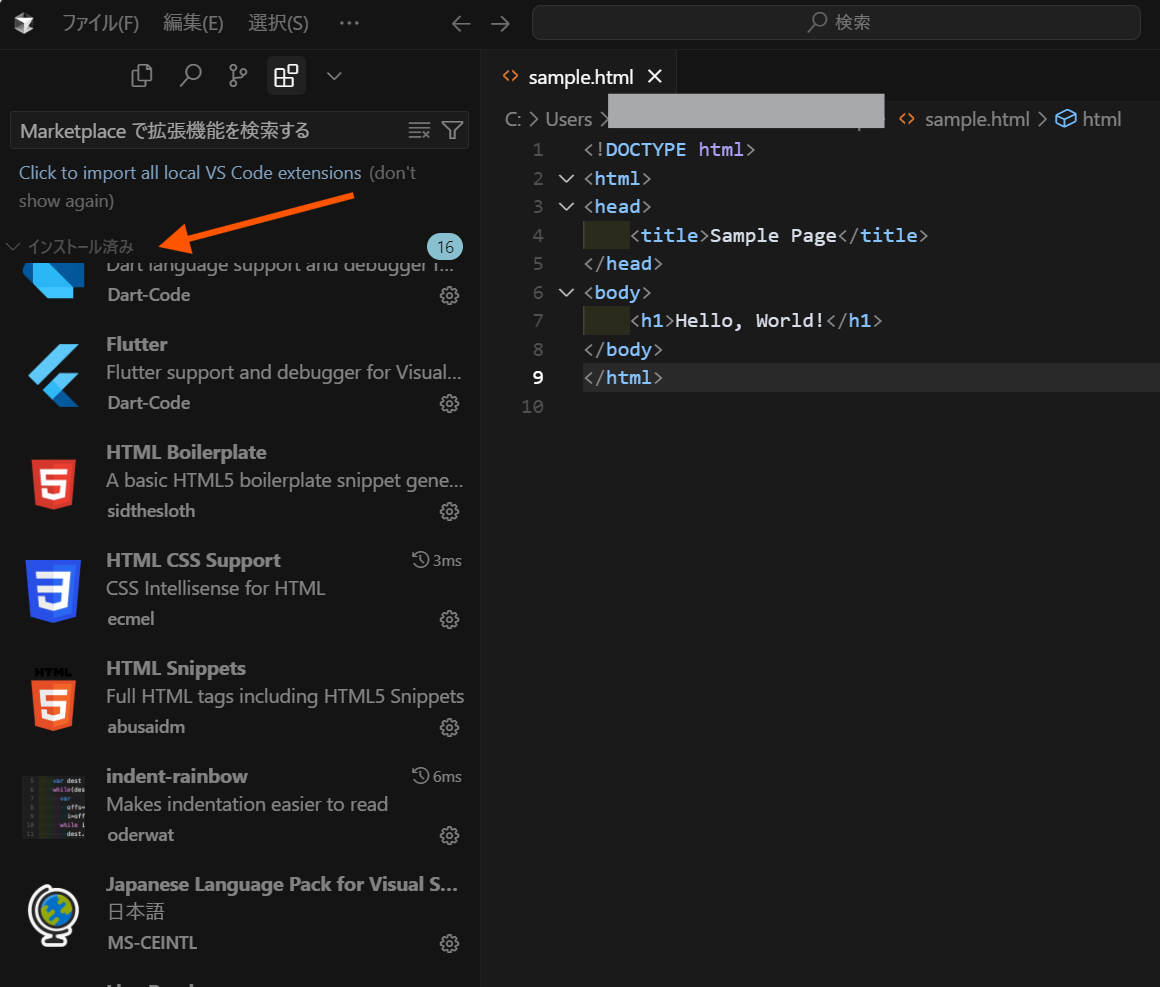The height and width of the screenshot is (987, 1160).
Task: Select the HTML CSS Support extension entry
Action: pos(240,590)
